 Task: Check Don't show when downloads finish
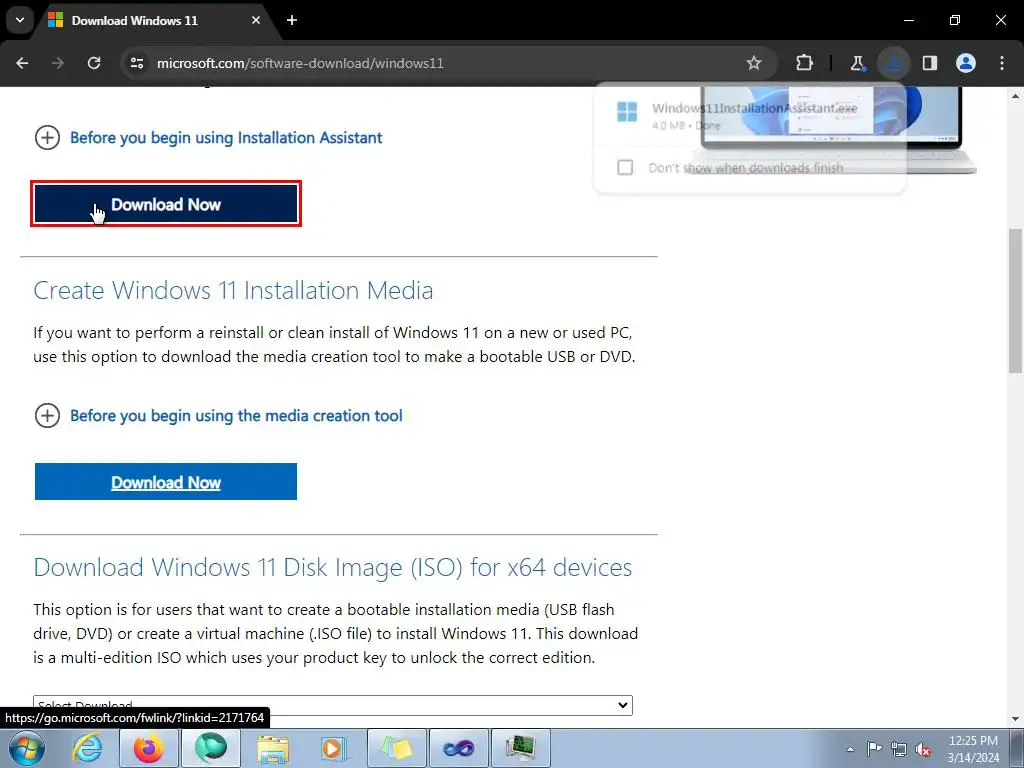coord(625,168)
